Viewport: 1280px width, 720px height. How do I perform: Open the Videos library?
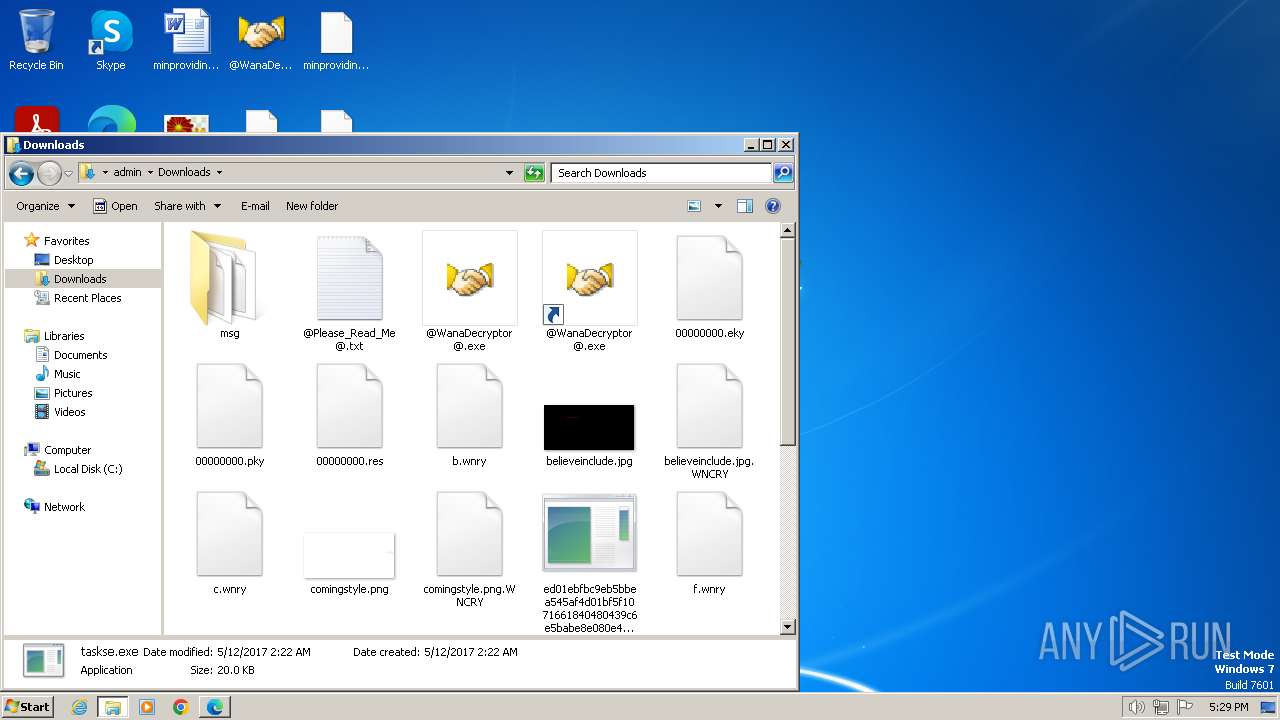(x=60, y=412)
